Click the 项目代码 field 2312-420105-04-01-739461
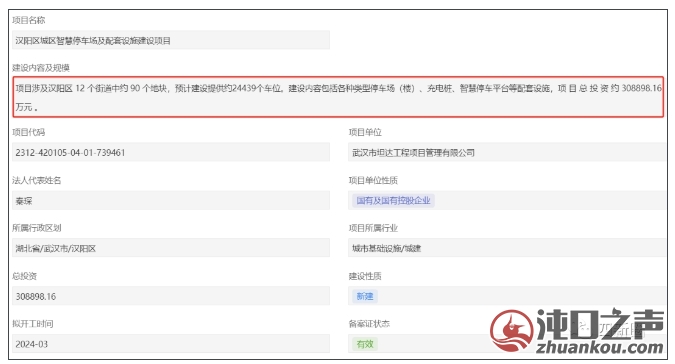The image size is (675, 364). (x=171, y=152)
